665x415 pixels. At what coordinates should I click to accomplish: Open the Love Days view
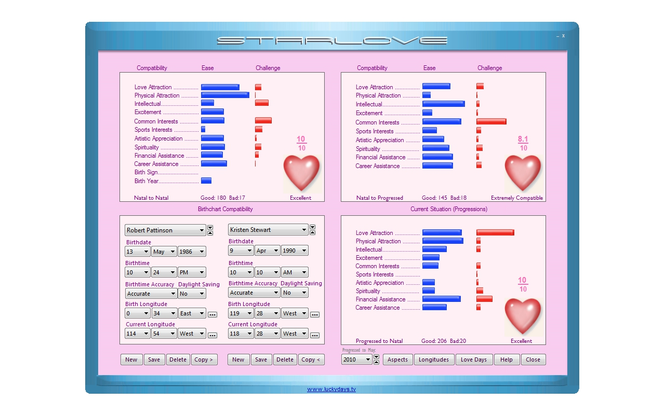474,358
